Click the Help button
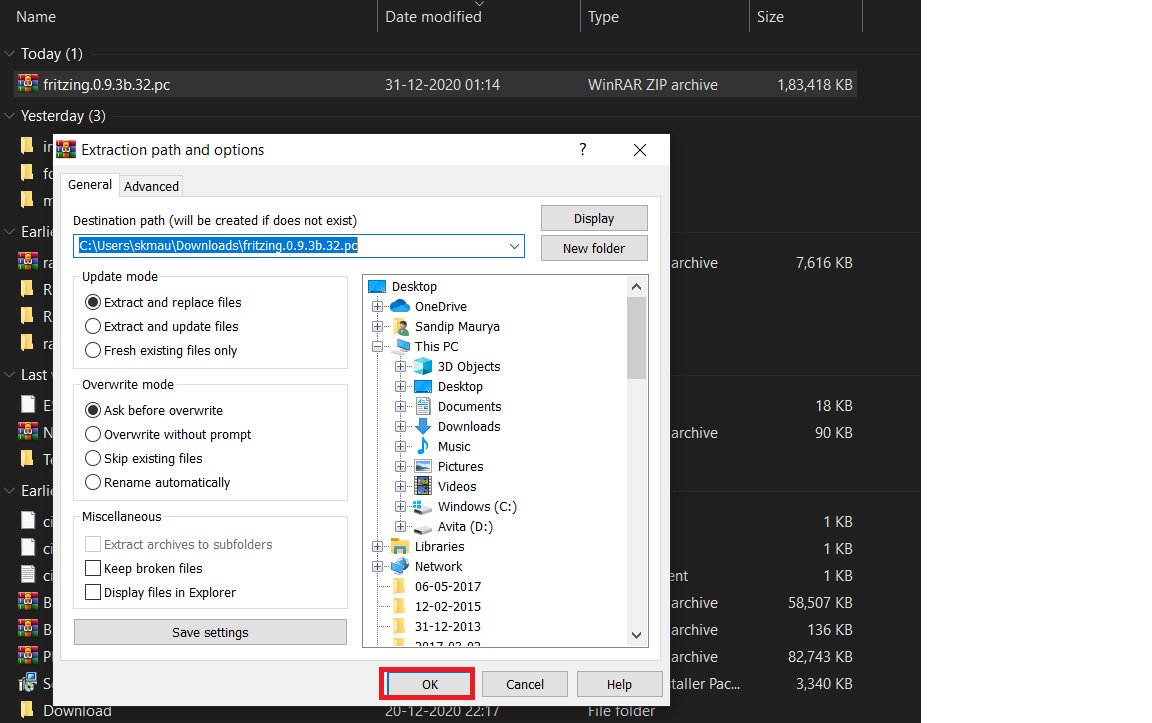The height and width of the screenshot is (723, 1152). click(x=619, y=684)
